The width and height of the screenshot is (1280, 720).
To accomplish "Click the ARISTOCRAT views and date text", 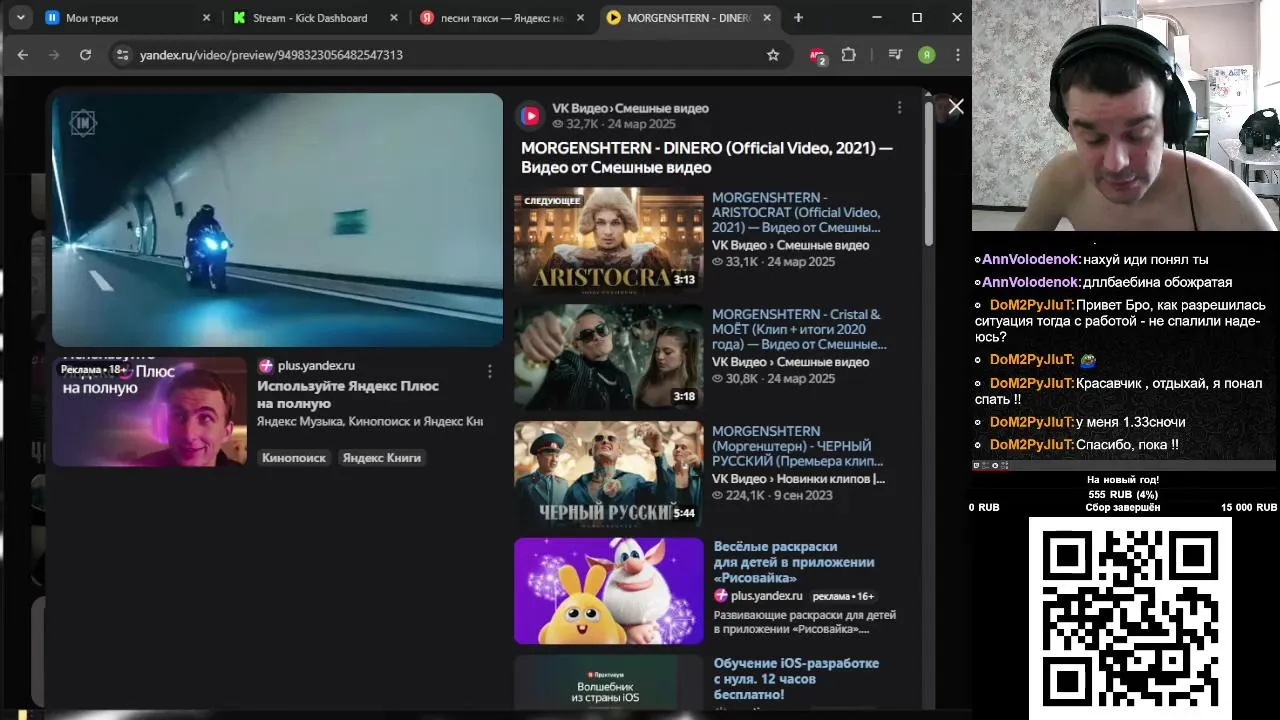I will coord(773,262).
